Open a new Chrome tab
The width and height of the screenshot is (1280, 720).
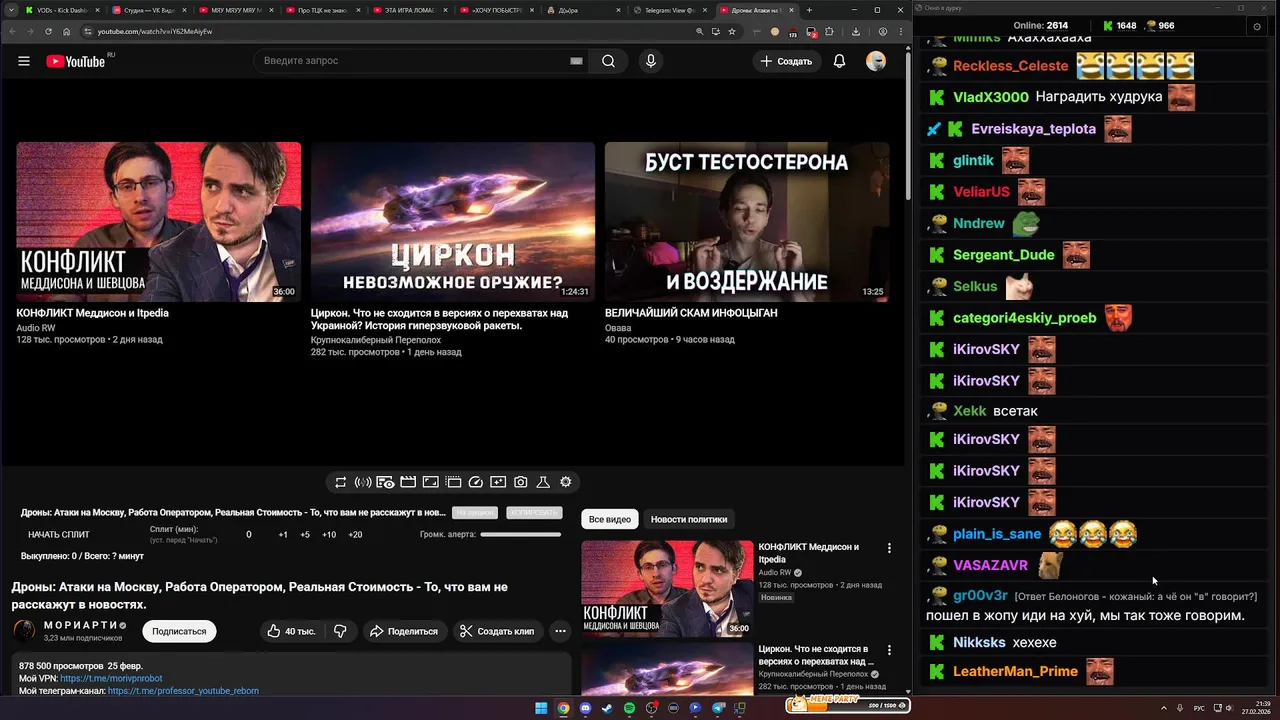(810, 10)
